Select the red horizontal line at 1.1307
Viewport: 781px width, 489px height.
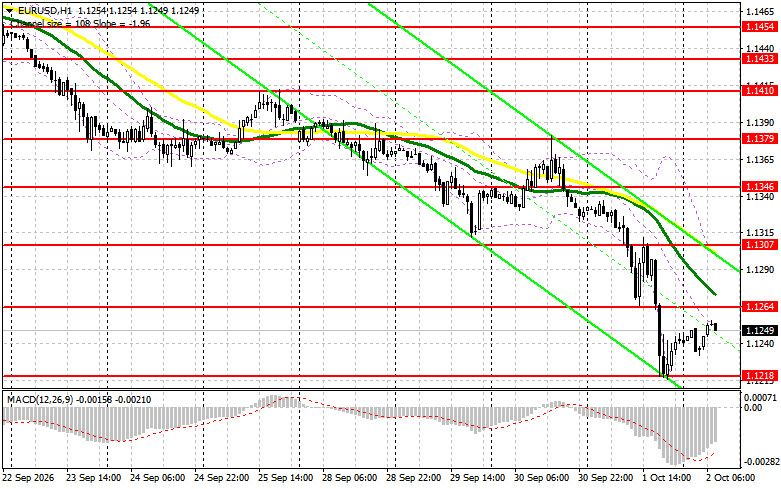tap(371, 244)
